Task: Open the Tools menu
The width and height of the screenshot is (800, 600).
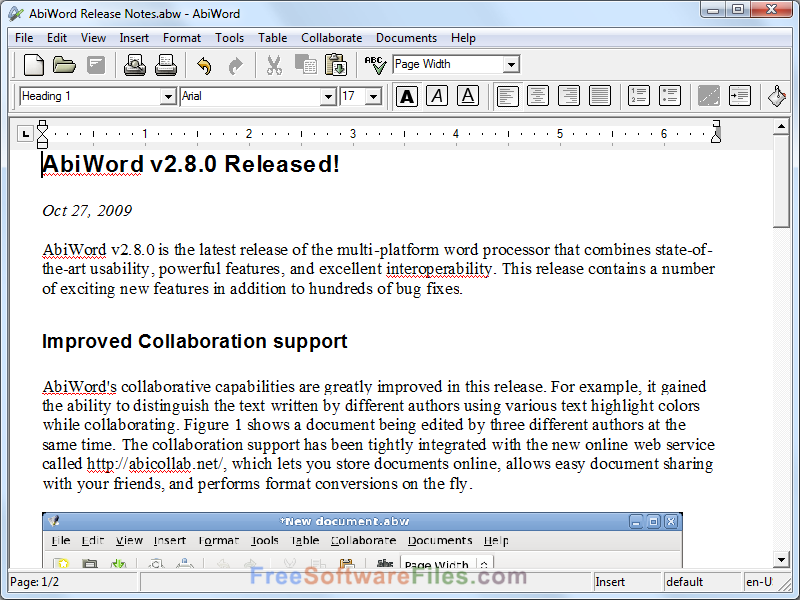Action: 229,38
